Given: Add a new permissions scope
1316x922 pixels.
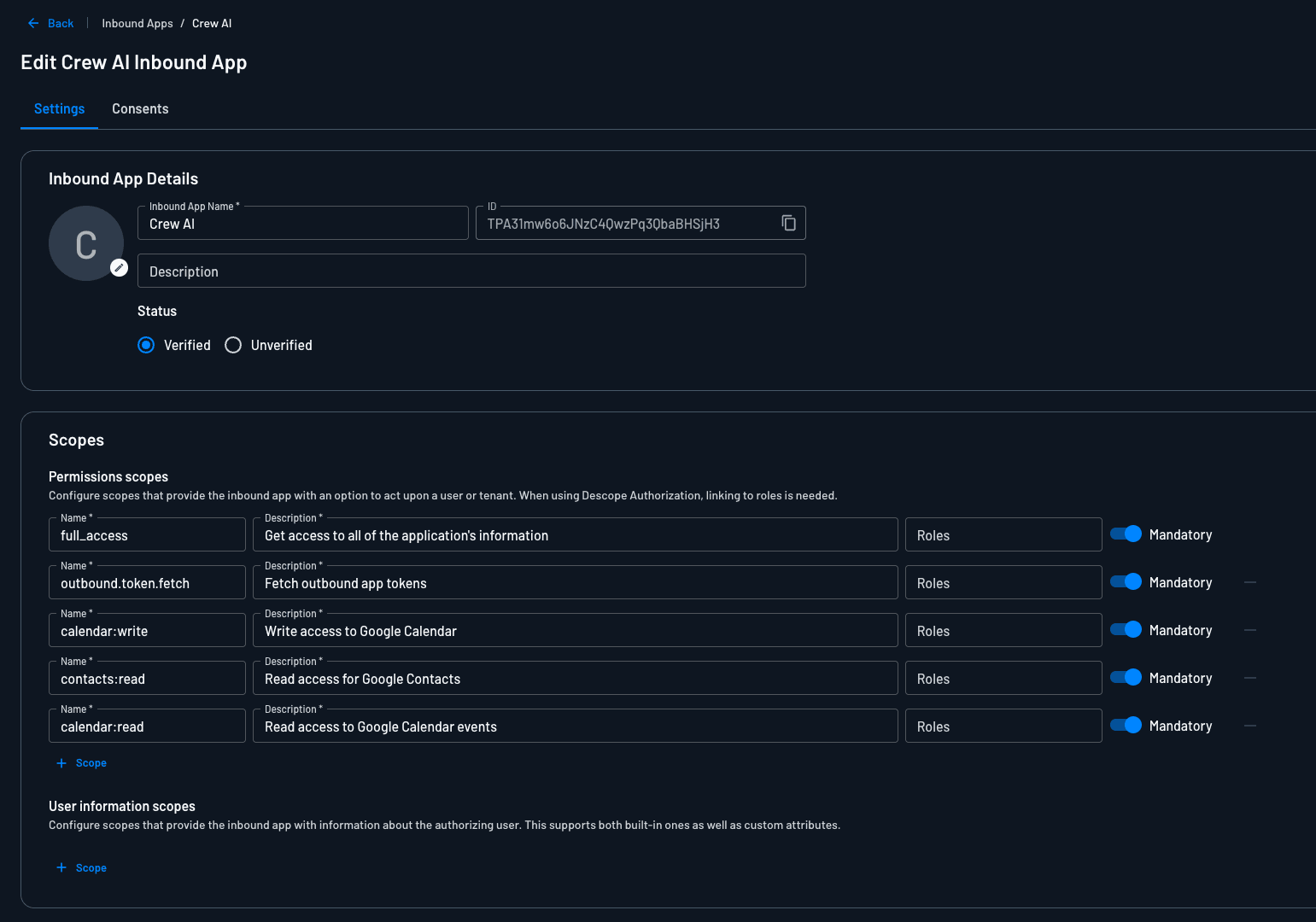Looking at the screenshot, I should pyautogui.click(x=82, y=763).
